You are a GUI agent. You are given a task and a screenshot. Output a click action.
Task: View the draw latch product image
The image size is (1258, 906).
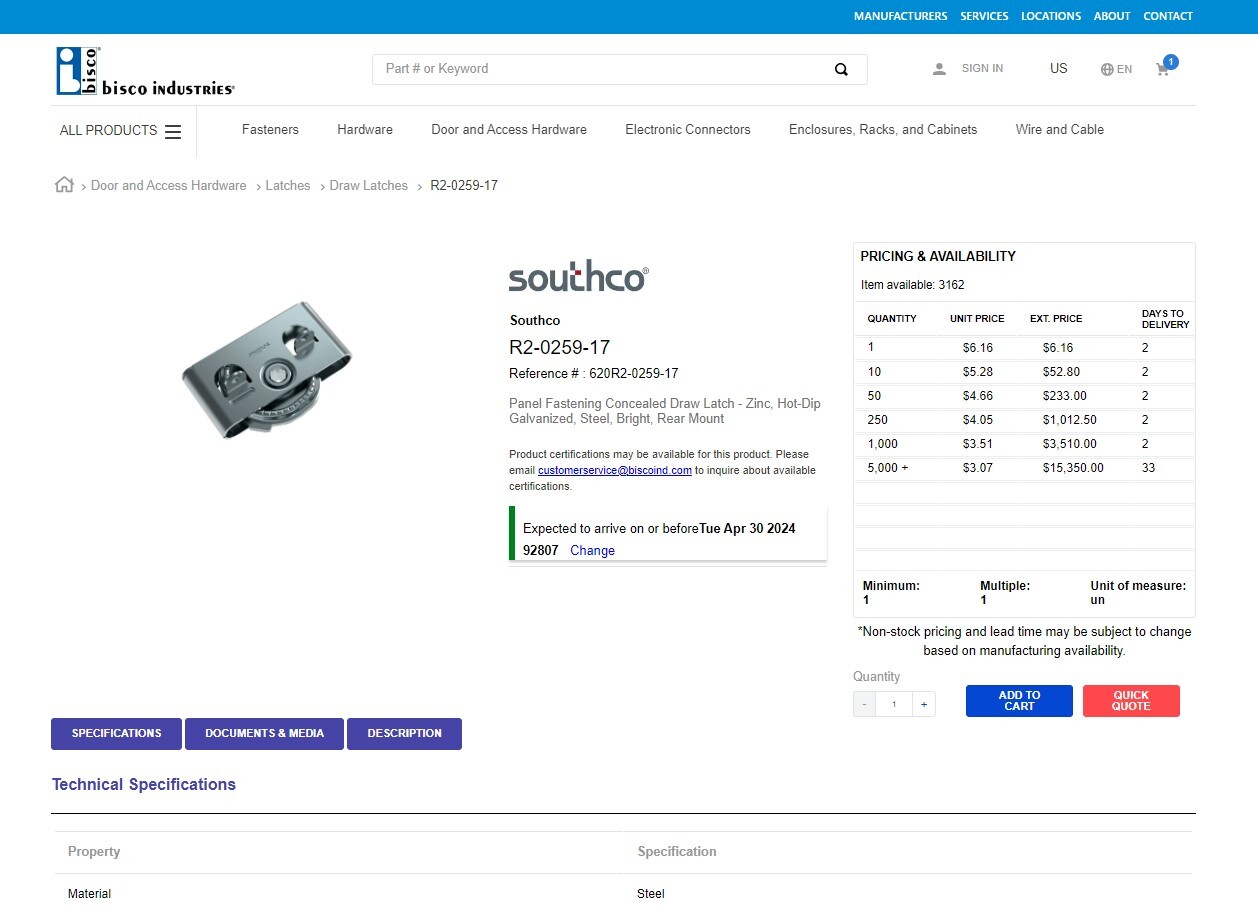coord(267,367)
